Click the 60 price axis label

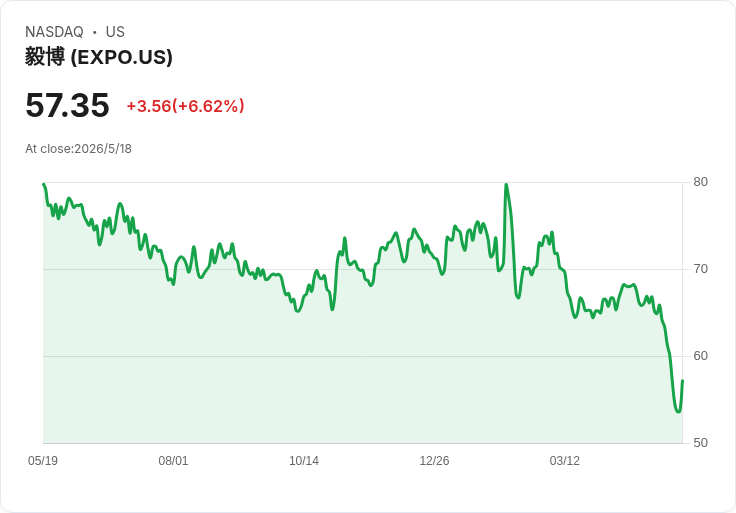click(x=700, y=356)
